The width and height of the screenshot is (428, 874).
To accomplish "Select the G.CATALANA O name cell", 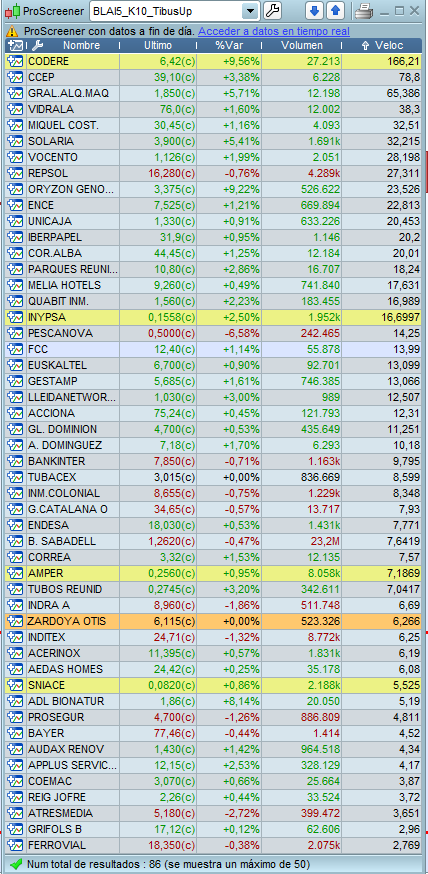I will [73, 509].
